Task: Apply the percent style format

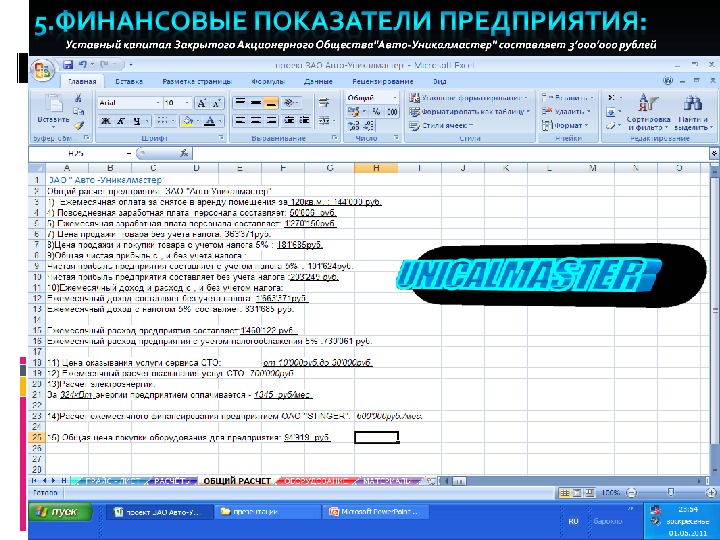Action: click(x=376, y=112)
